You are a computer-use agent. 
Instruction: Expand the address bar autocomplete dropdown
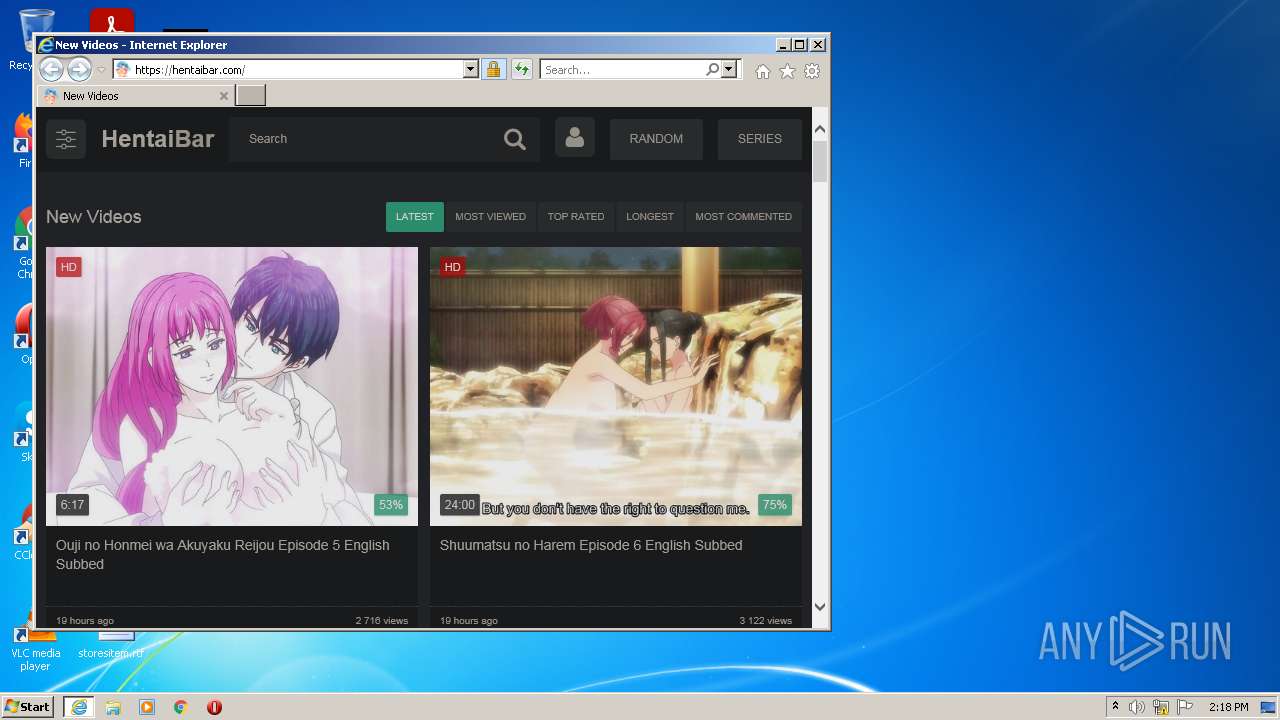coord(471,70)
